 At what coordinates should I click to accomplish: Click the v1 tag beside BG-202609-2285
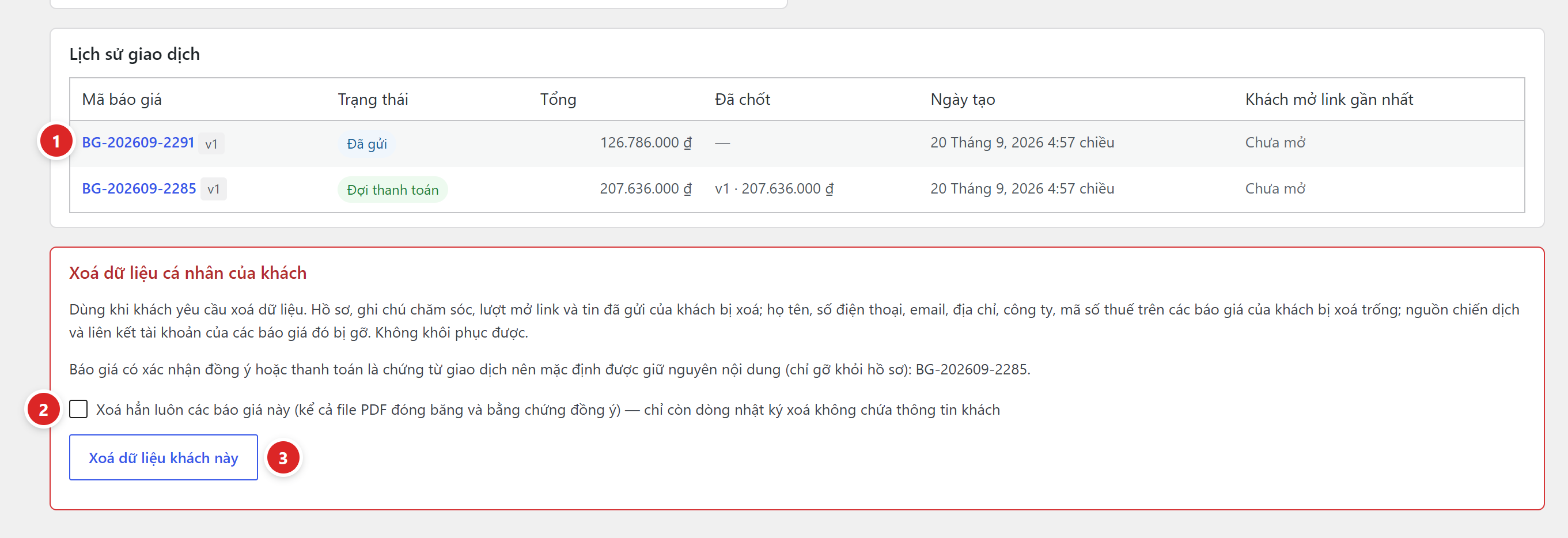(214, 190)
